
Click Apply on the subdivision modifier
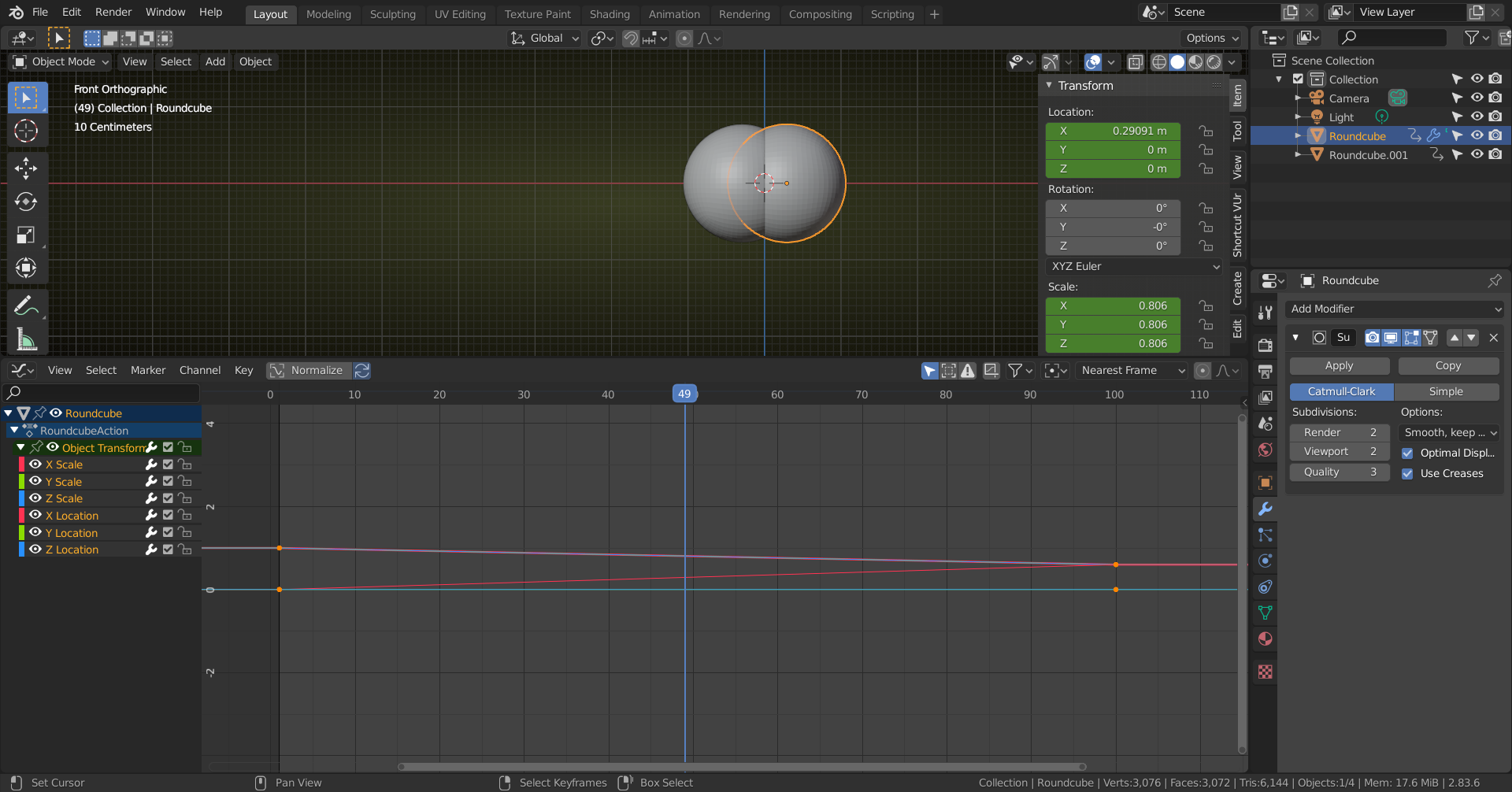(x=1339, y=366)
